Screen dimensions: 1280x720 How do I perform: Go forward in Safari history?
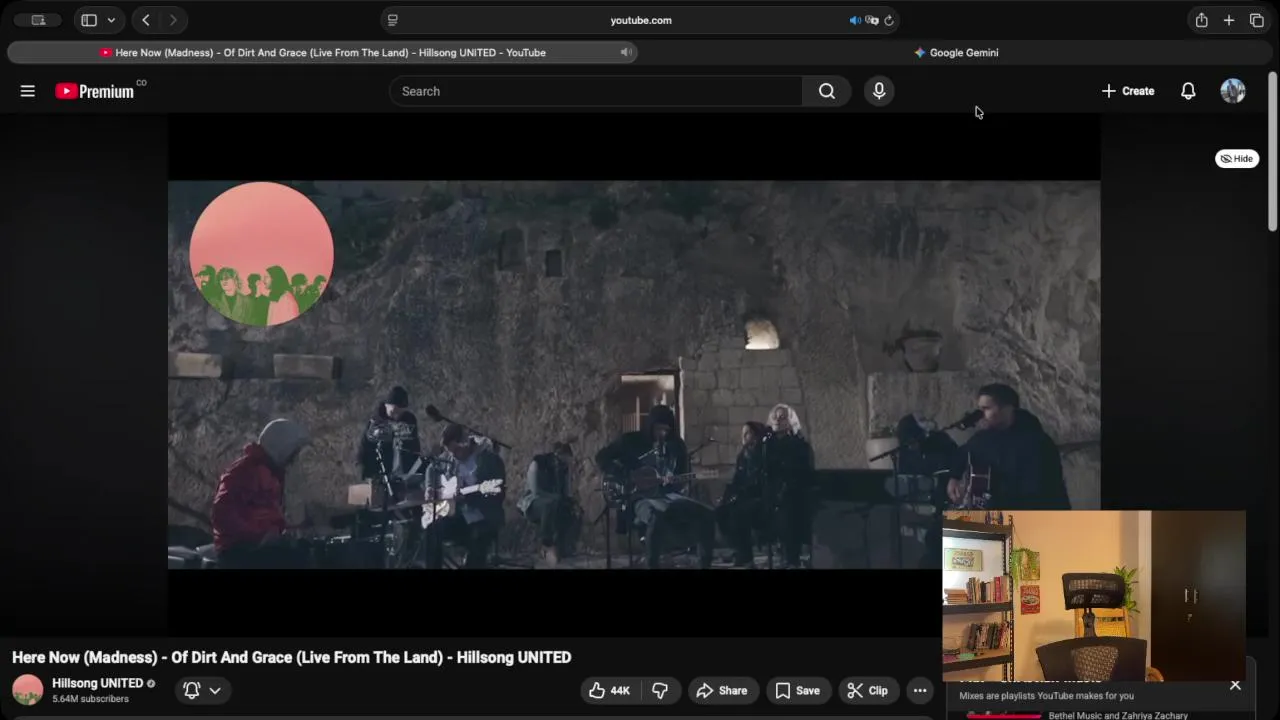coord(173,20)
